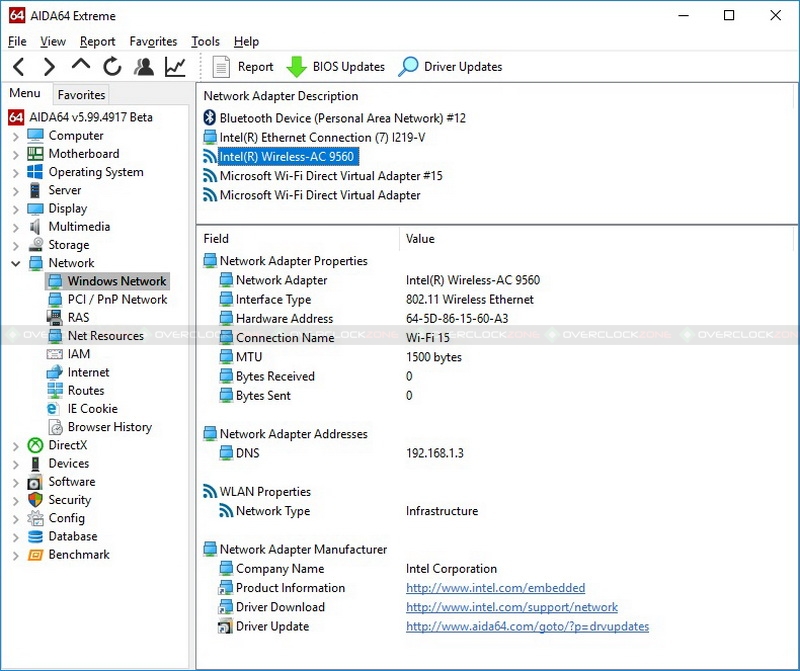Expand the Server tree node
The height and width of the screenshot is (671, 800).
click(x=16, y=191)
